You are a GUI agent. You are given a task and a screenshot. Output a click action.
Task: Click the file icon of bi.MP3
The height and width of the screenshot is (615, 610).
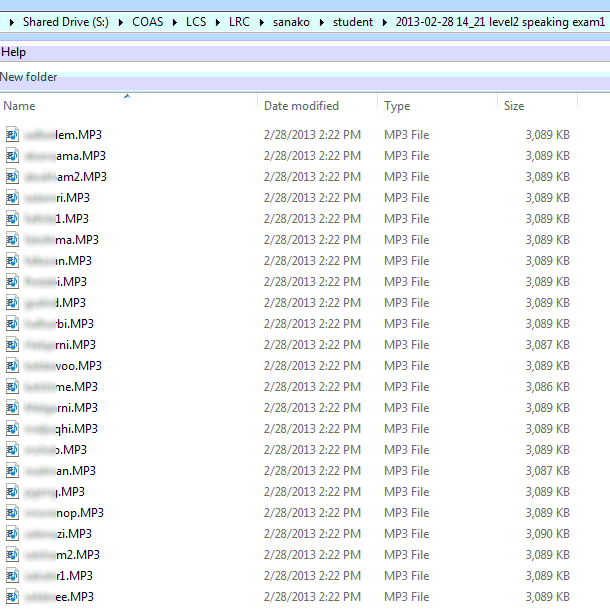coord(12,324)
